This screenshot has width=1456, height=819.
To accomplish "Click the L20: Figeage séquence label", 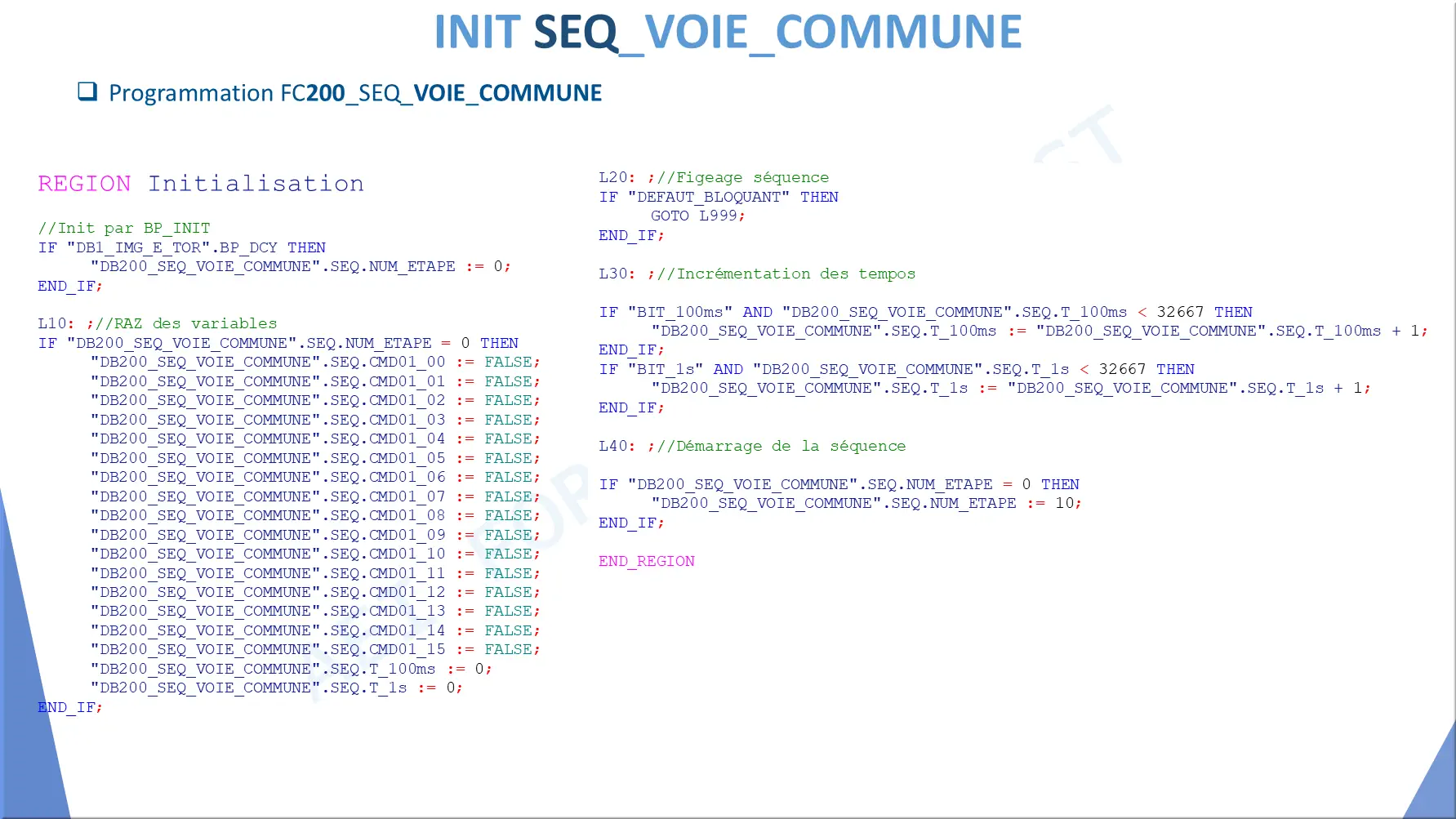I will pos(714,177).
